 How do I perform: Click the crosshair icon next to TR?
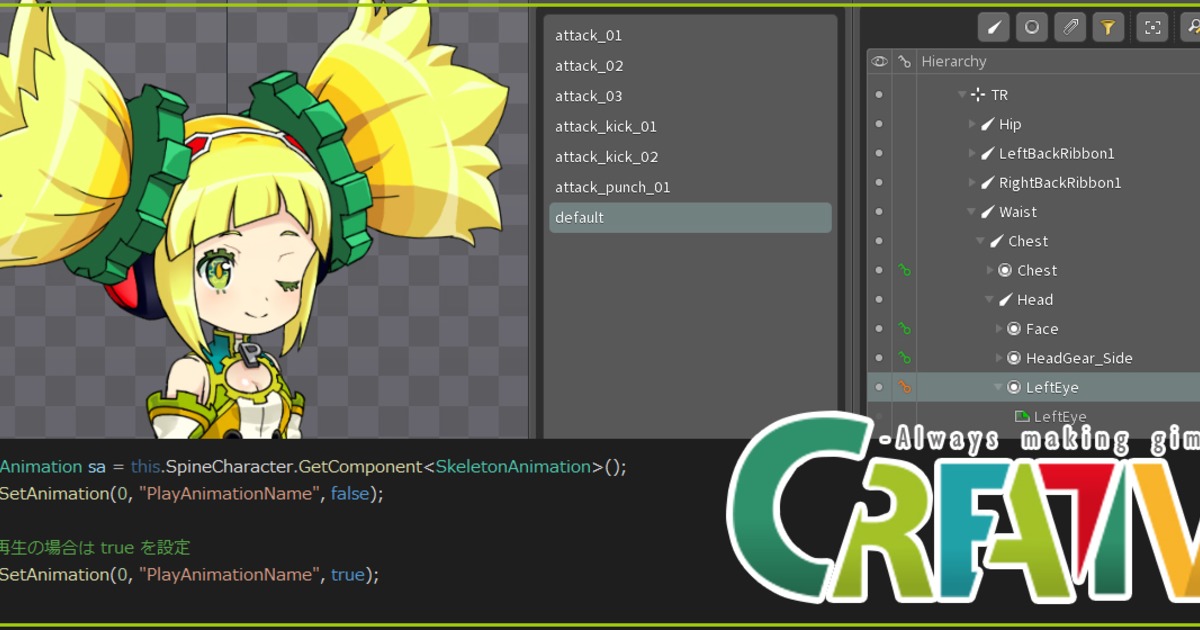pos(978,95)
